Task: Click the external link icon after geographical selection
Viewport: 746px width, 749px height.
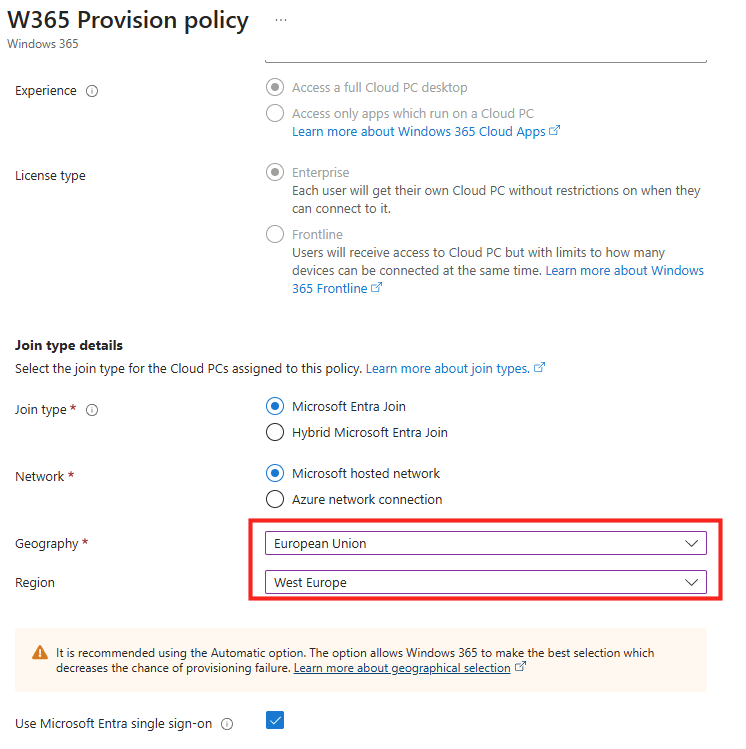Action: tap(520, 668)
